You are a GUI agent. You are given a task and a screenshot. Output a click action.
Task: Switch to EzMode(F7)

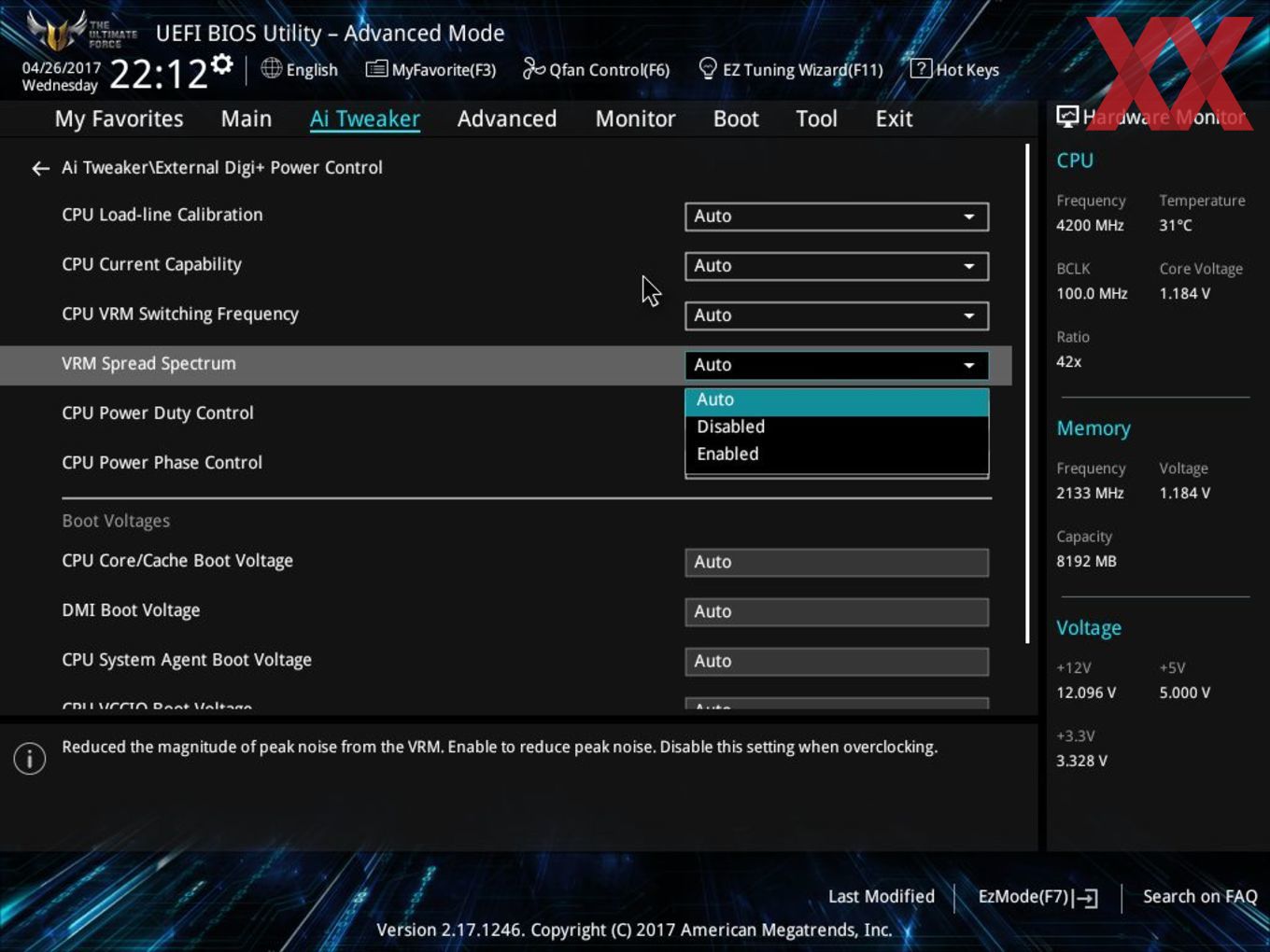pos(1037,897)
